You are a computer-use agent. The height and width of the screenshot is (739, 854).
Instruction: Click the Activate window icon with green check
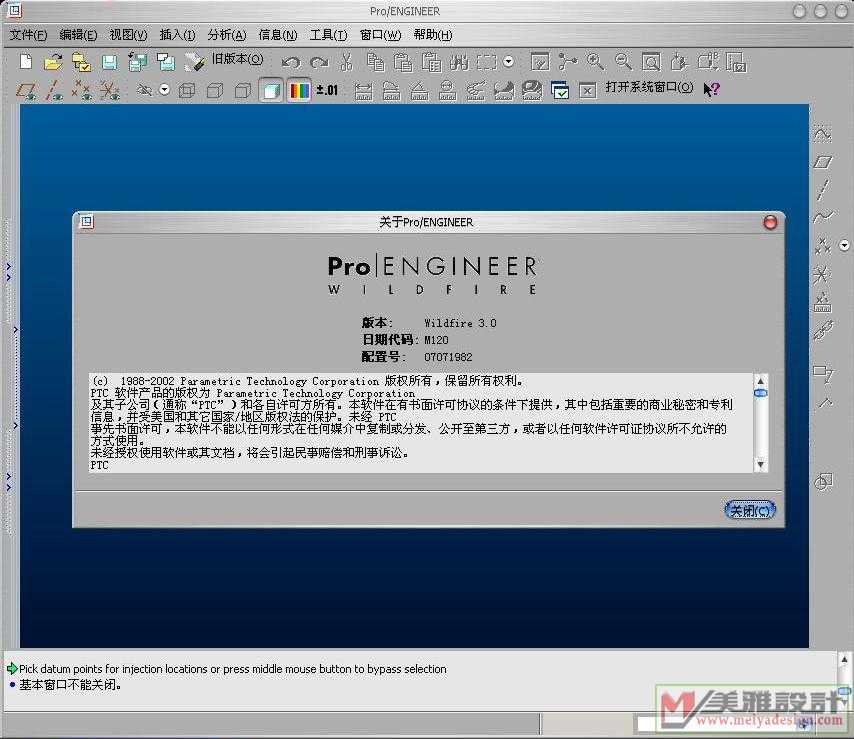tap(559, 90)
